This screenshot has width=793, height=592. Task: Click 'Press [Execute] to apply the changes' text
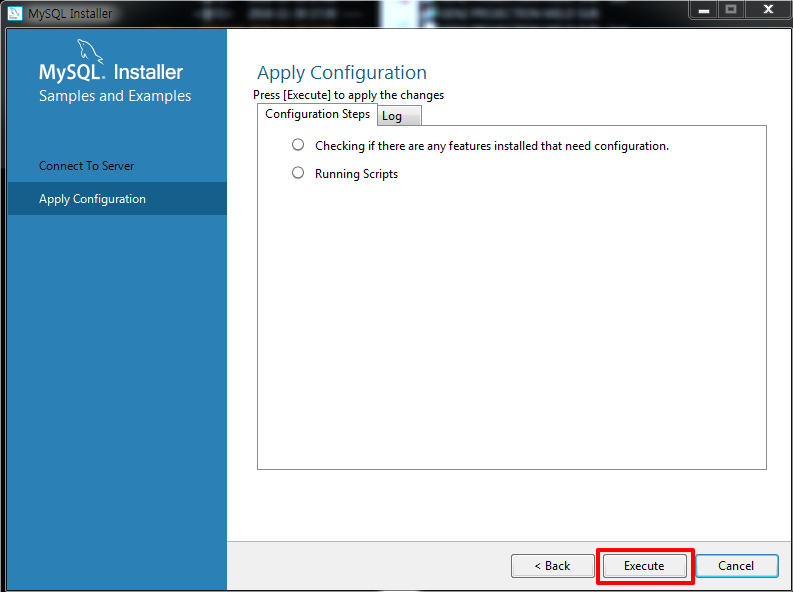pyautogui.click(x=348, y=95)
